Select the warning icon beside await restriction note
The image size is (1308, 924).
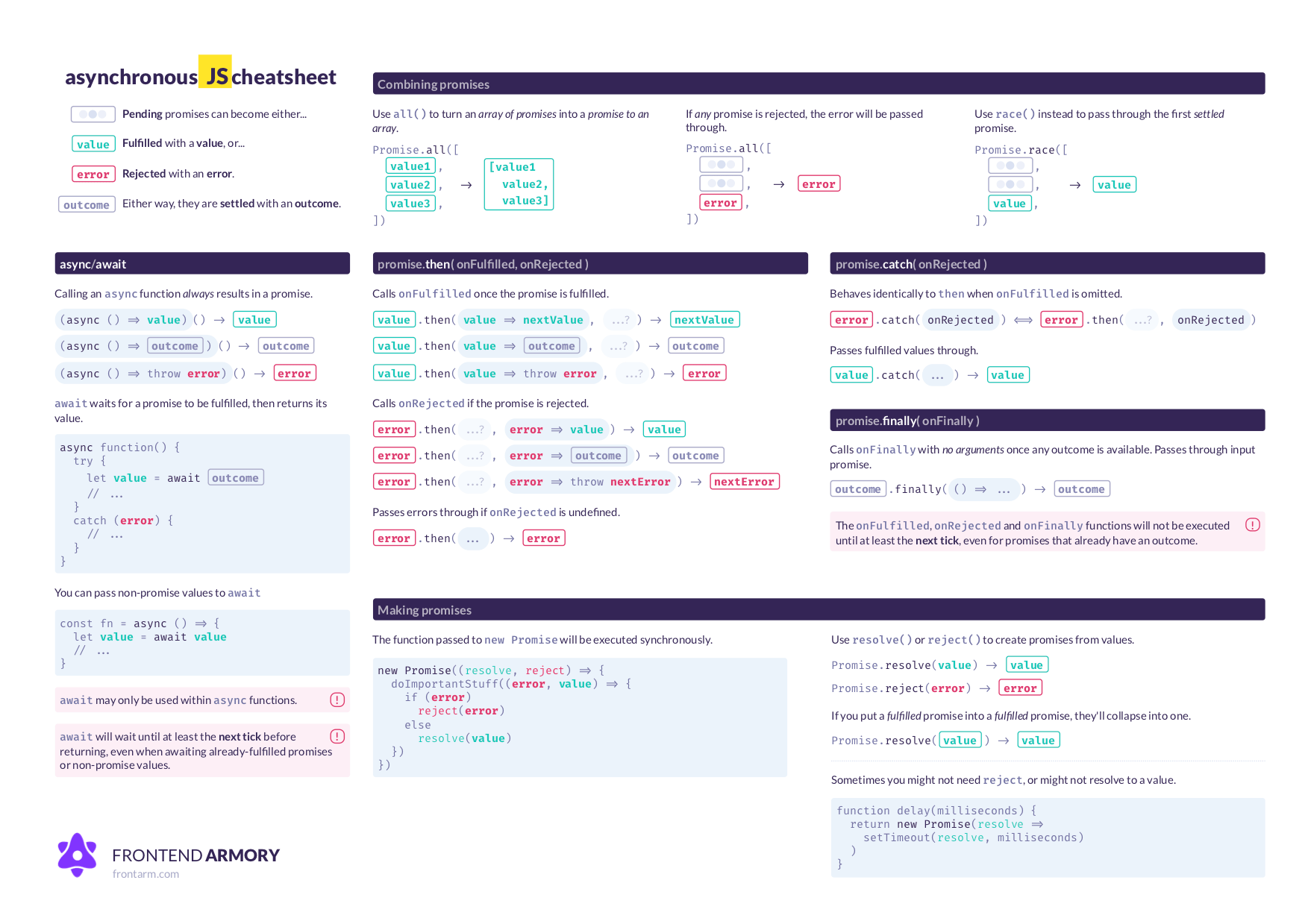click(337, 700)
